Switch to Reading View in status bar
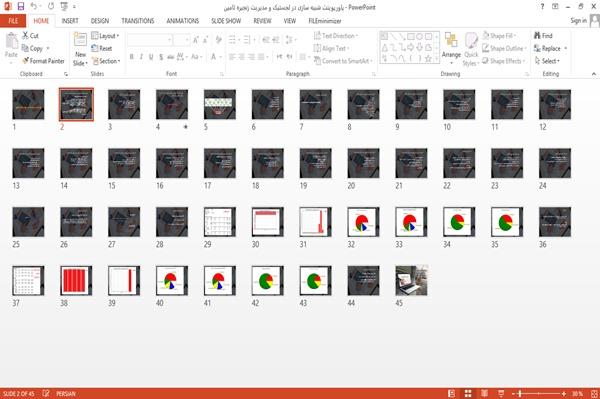The width and height of the screenshot is (600, 399). 484,394
